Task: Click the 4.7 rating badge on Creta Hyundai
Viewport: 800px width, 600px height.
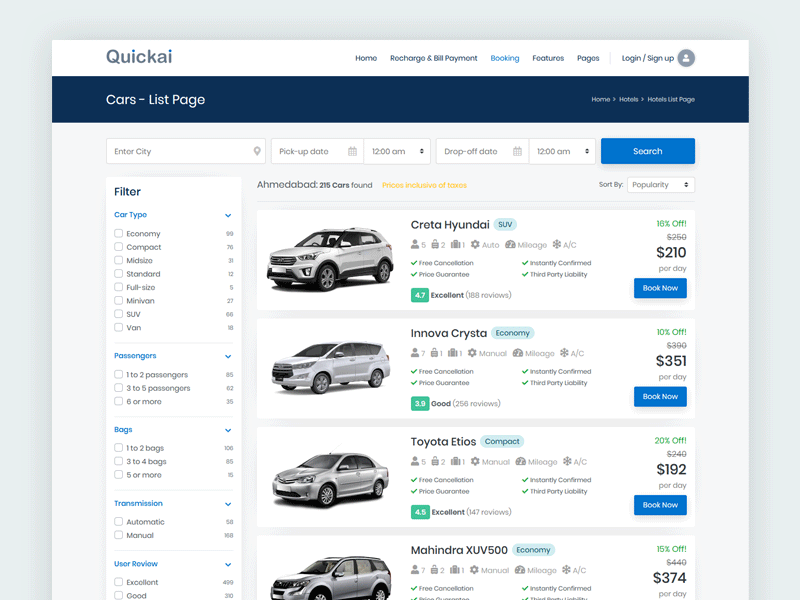Action: [x=420, y=295]
